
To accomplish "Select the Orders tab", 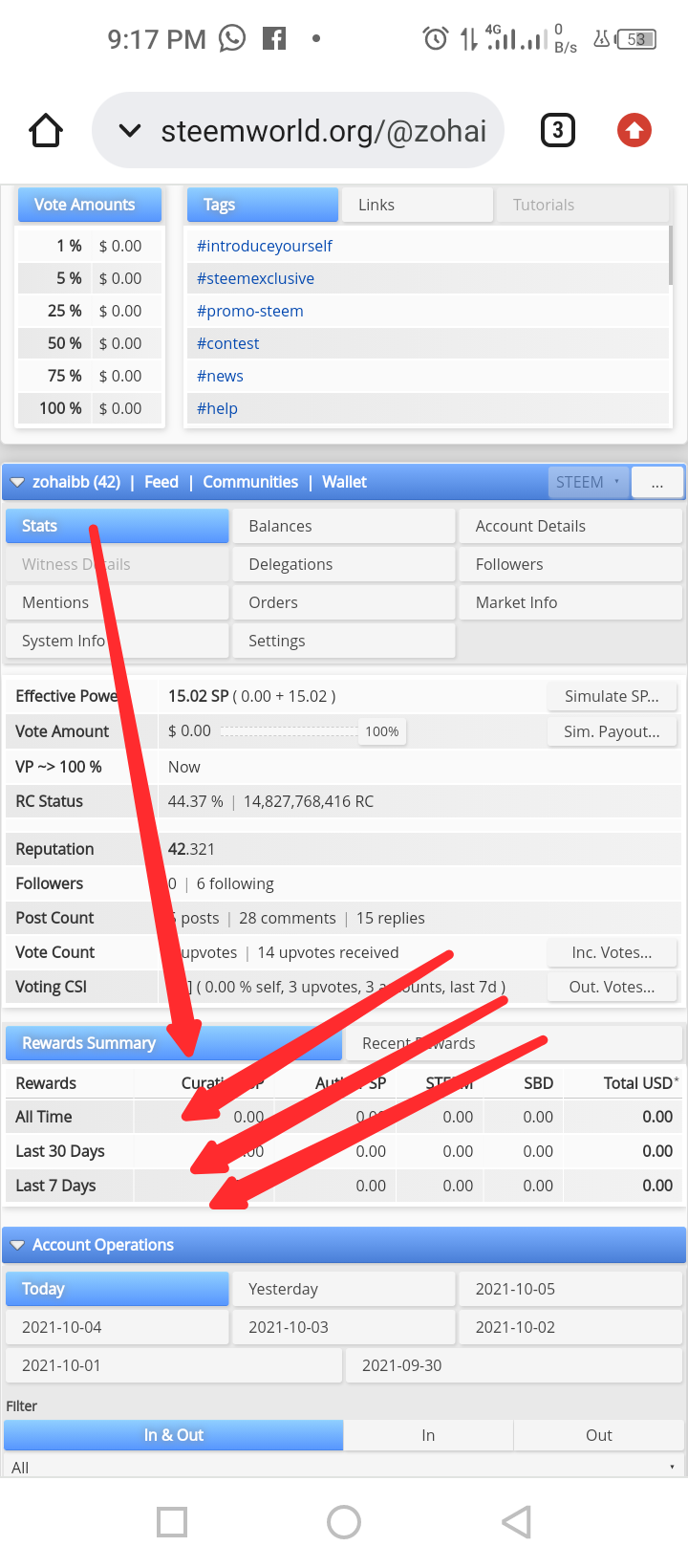I will tap(343, 602).
